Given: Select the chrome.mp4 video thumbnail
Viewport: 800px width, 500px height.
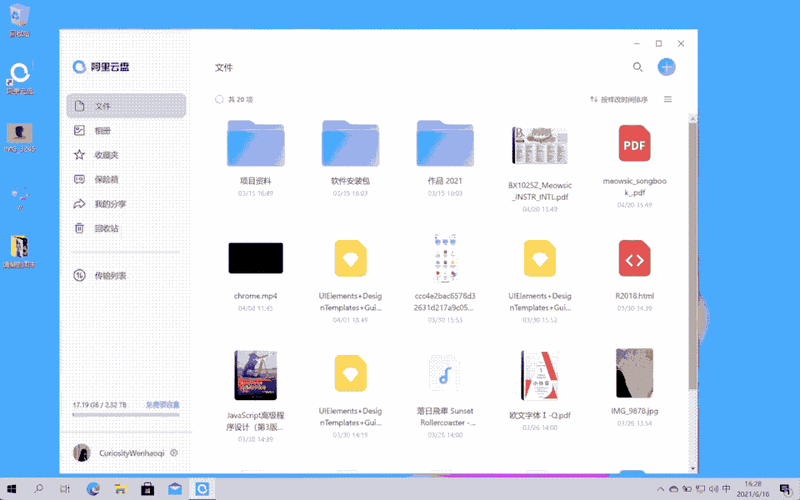Looking at the screenshot, I should tap(255, 258).
